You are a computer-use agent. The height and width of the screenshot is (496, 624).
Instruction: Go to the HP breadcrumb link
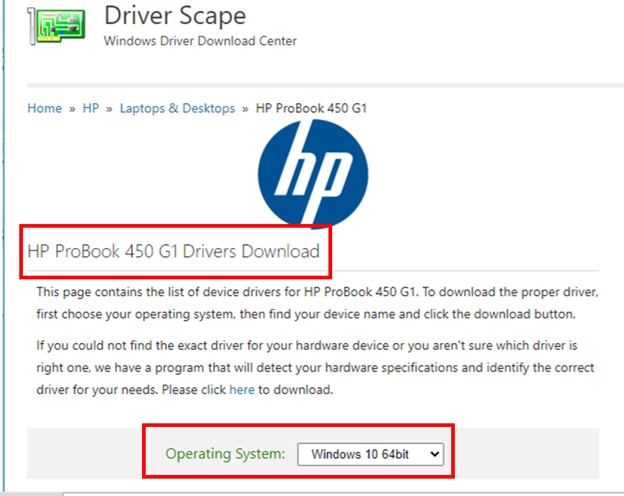[91, 108]
